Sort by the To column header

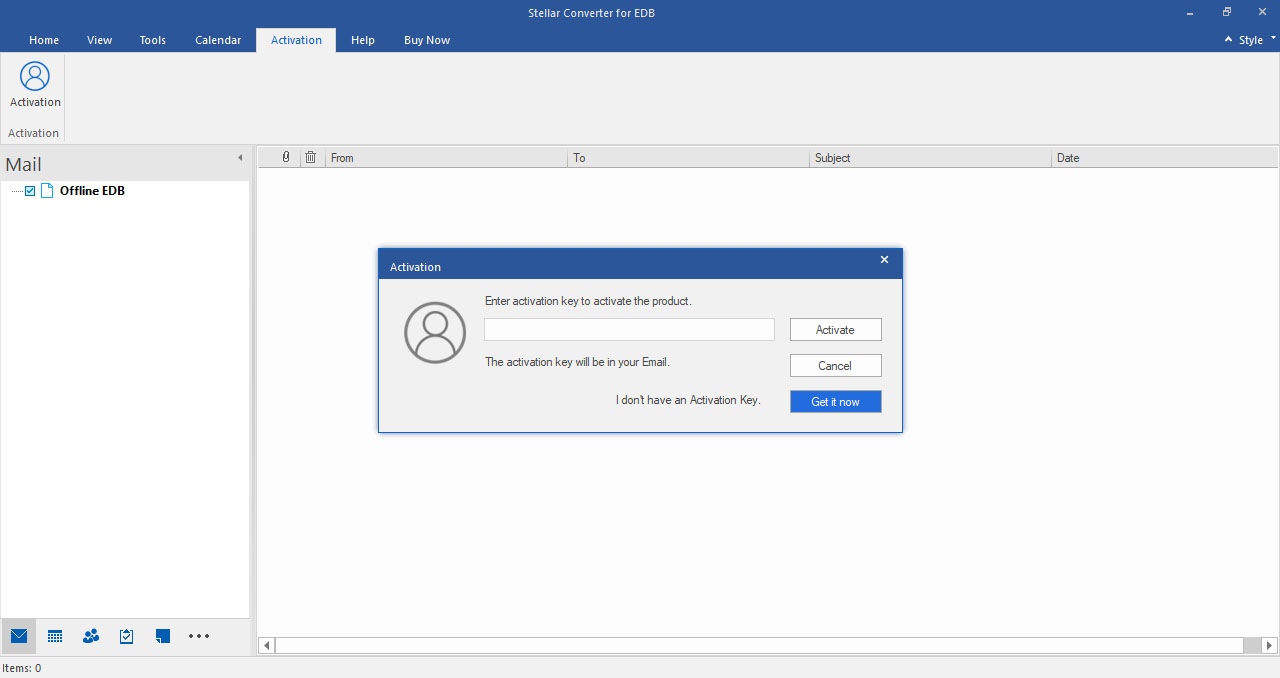[x=689, y=158]
